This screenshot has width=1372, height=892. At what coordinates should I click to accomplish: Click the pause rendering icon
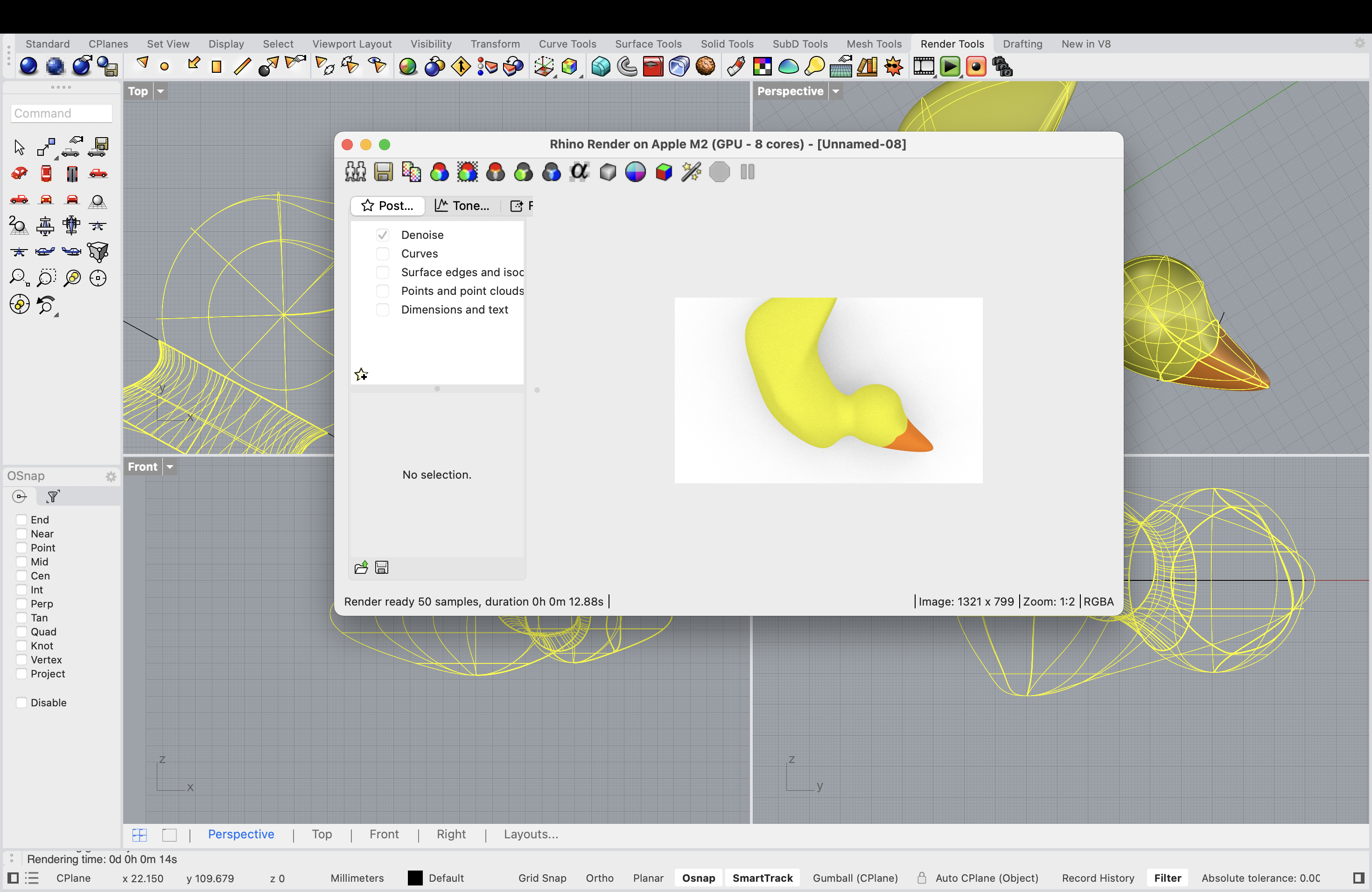(747, 172)
